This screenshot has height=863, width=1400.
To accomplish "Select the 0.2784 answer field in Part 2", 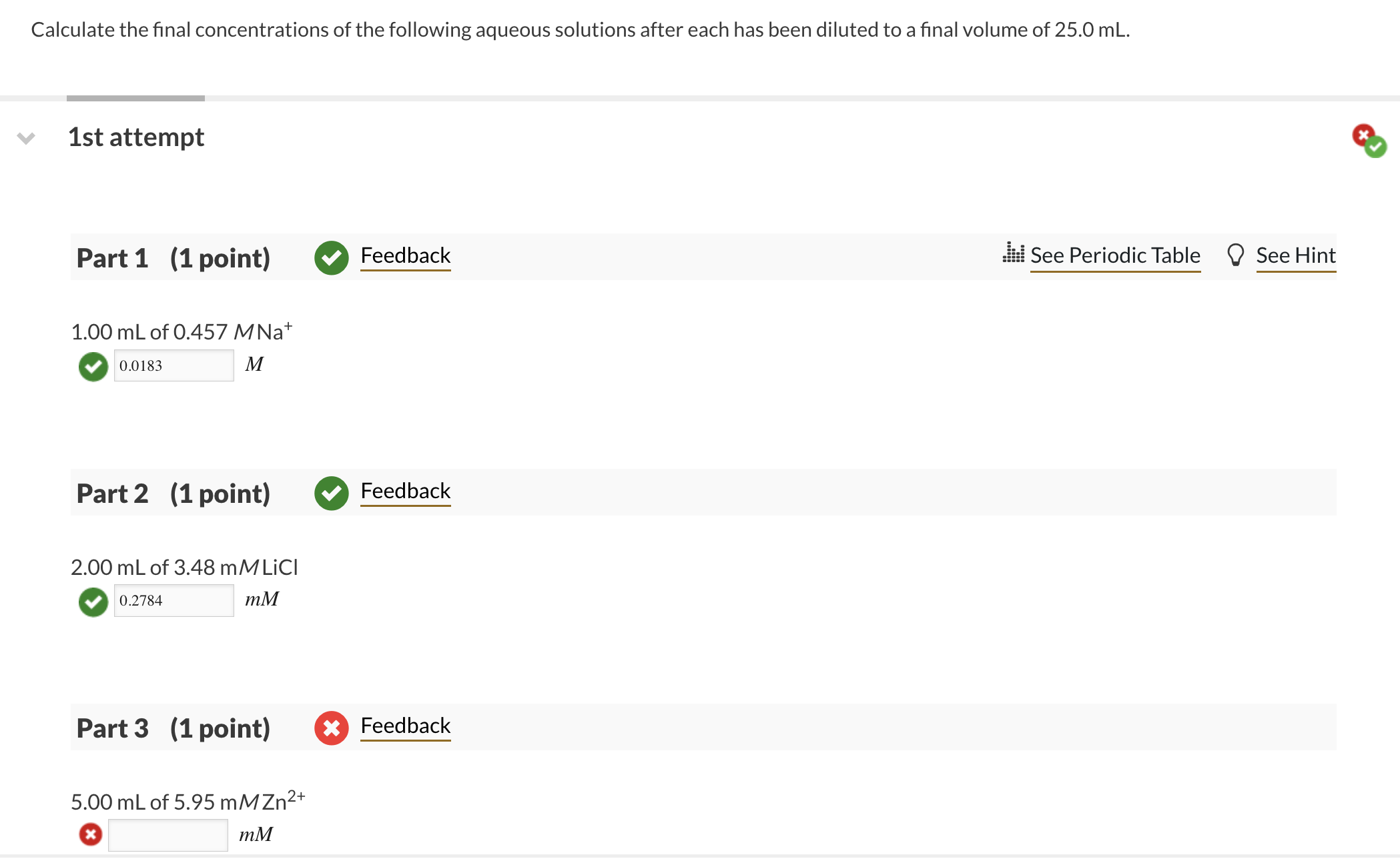I will [x=174, y=600].
